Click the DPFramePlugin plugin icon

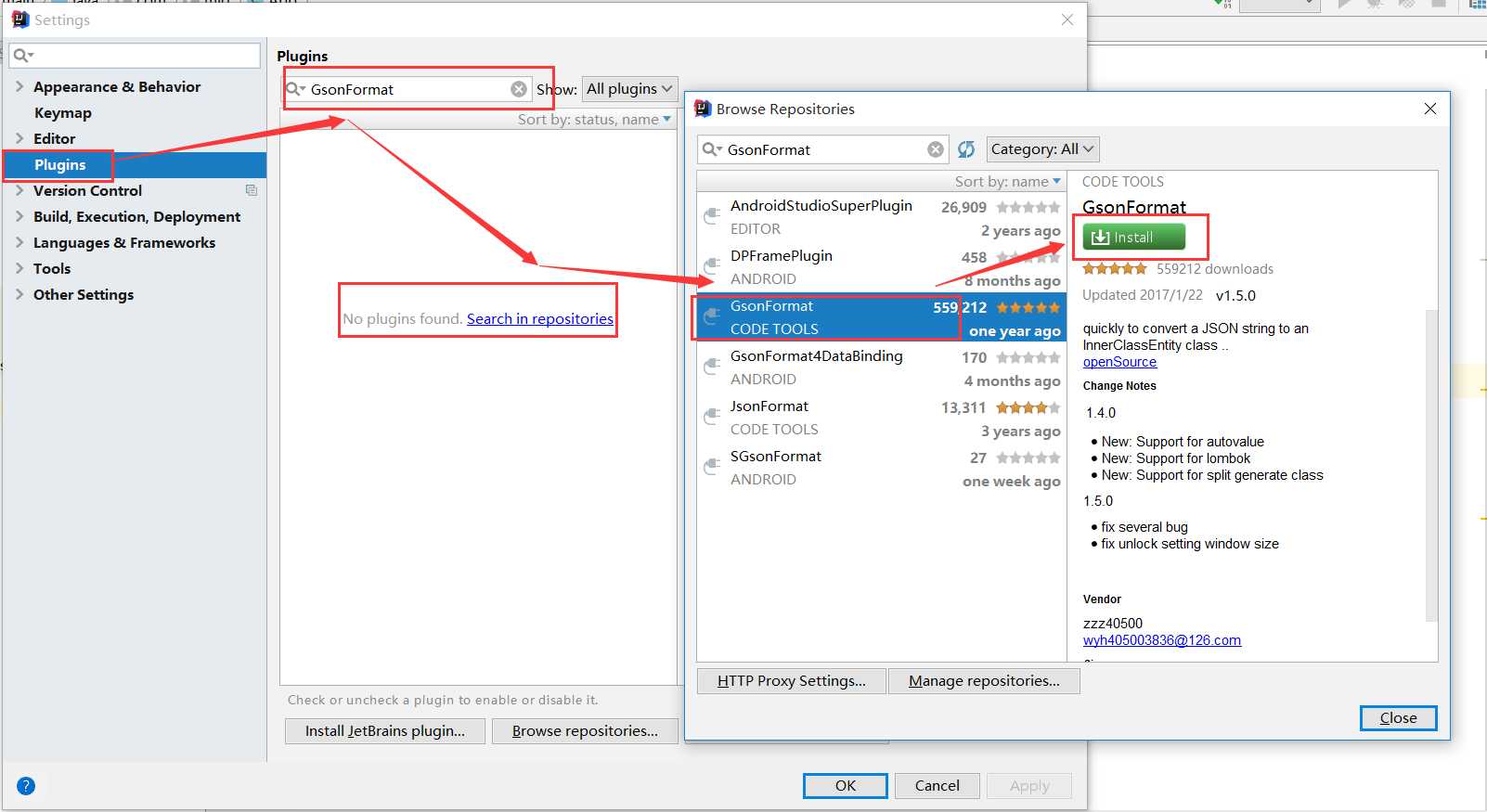pos(712,266)
